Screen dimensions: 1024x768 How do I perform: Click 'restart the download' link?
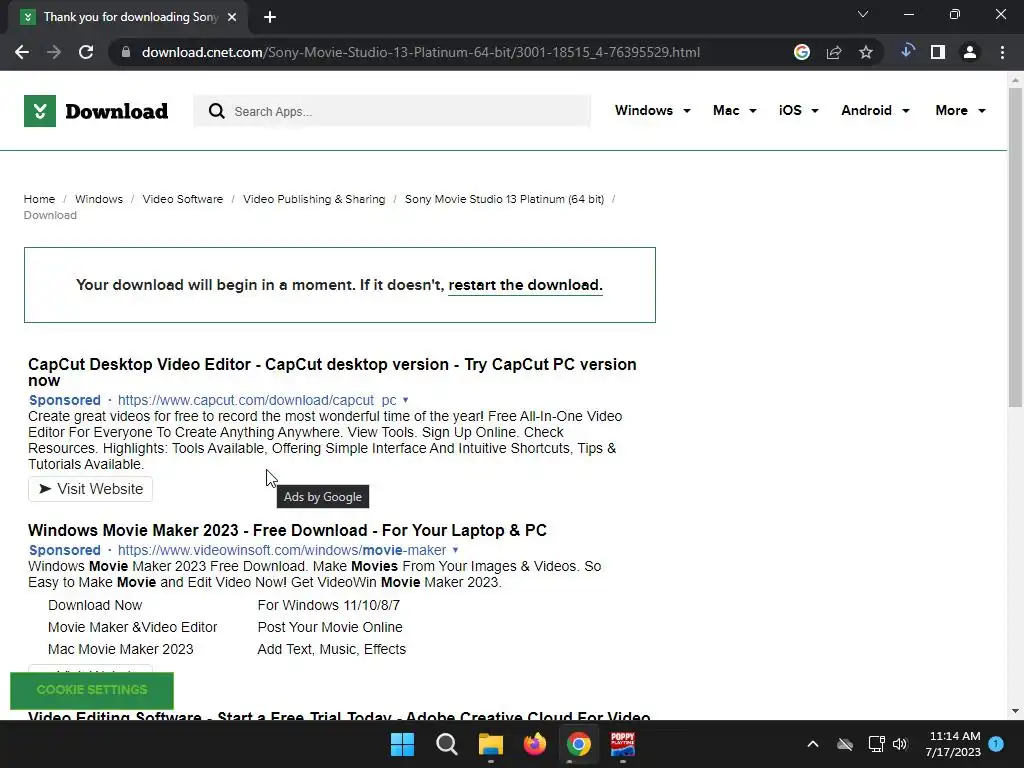point(525,285)
